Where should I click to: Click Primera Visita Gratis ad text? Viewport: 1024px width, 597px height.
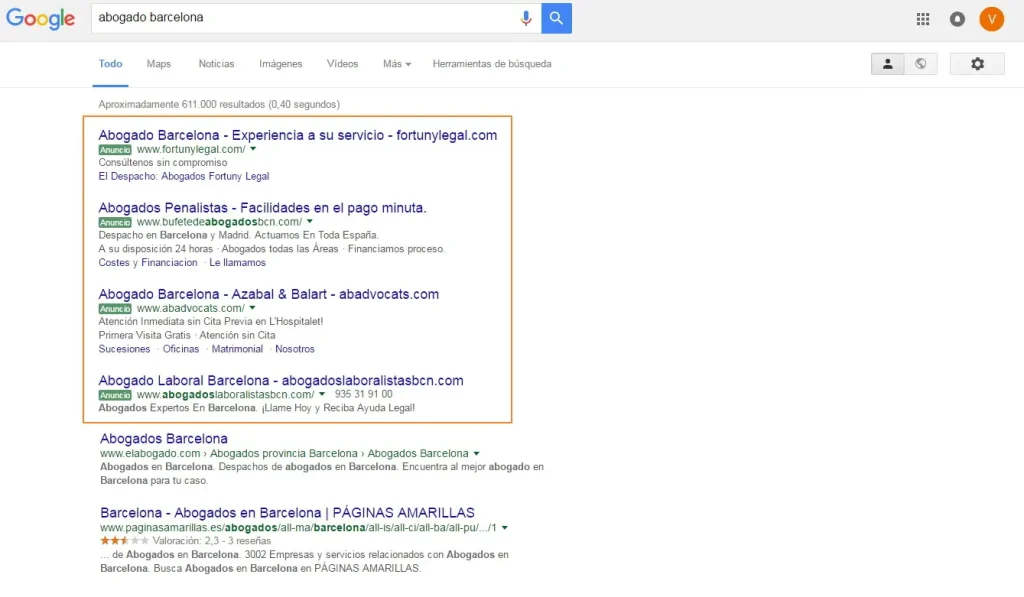(144, 335)
